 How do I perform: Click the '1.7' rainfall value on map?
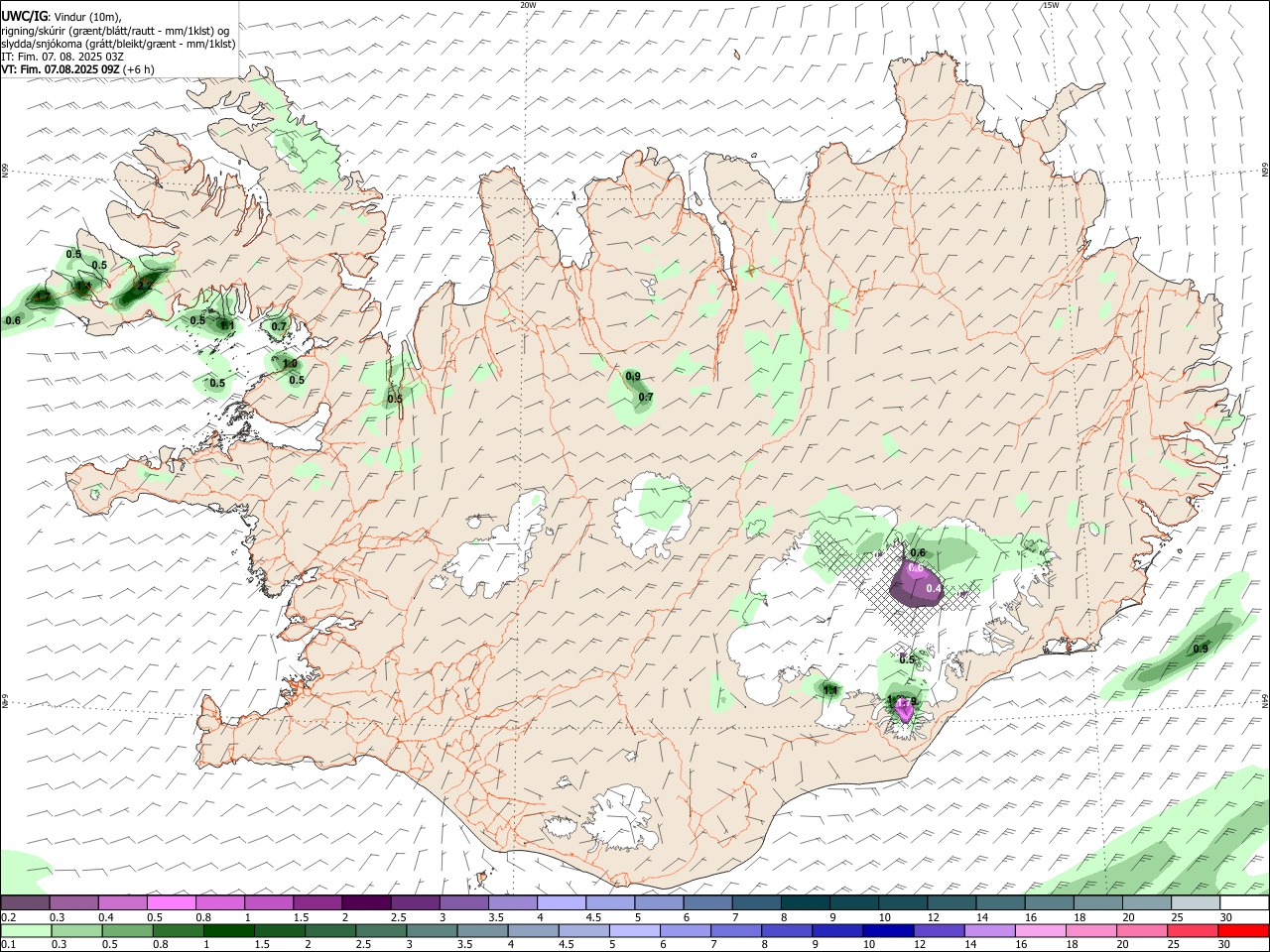(42, 297)
